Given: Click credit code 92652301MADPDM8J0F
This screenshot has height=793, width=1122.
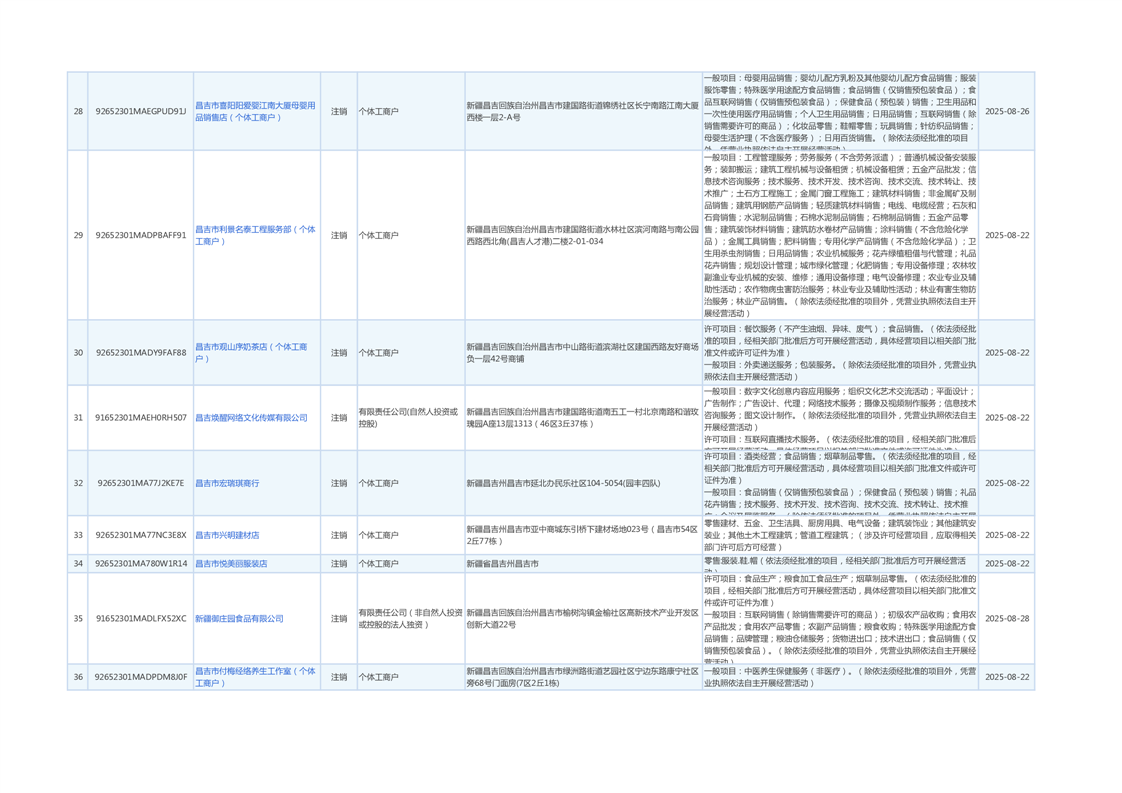Looking at the screenshot, I should click(141, 676).
